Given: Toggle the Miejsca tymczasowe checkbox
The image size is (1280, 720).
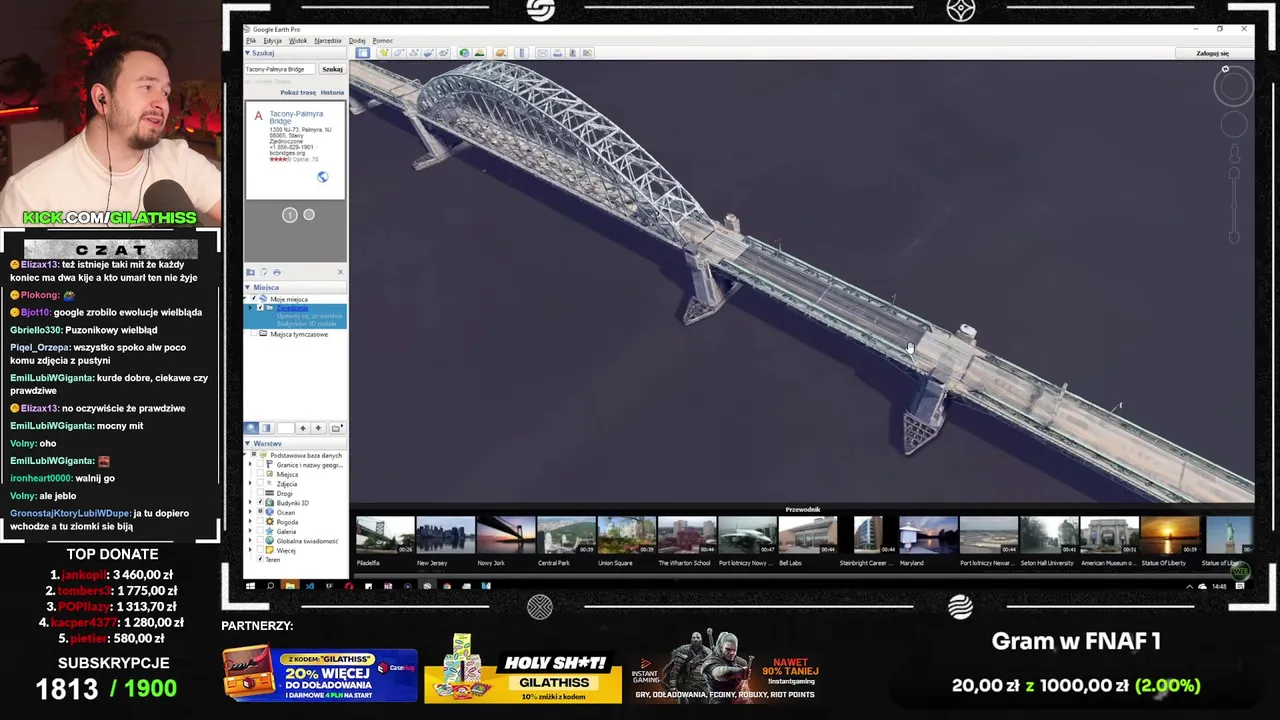Looking at the screenshot, I should pos(254,333).
